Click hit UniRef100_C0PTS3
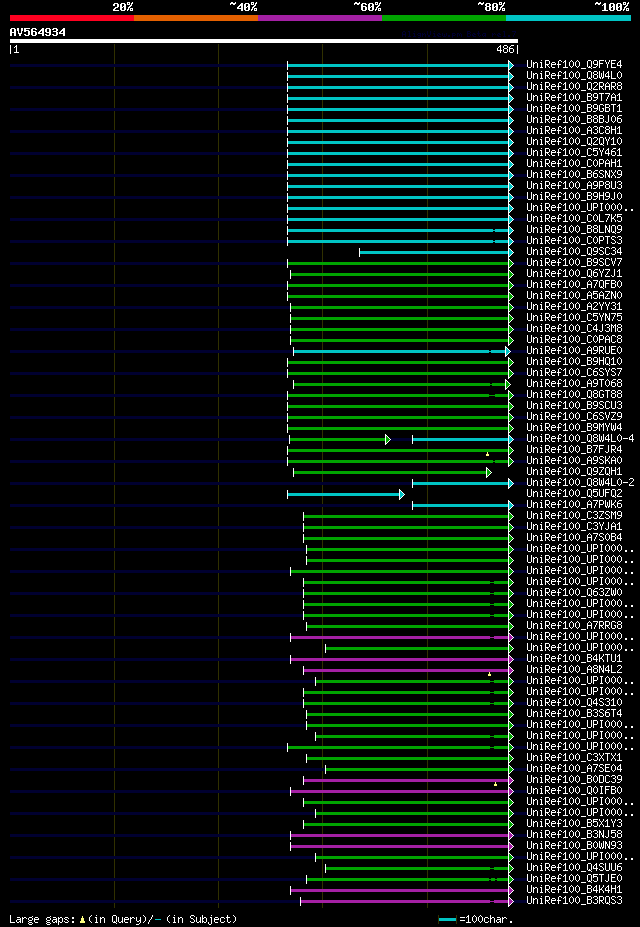 tap(574, 241)
